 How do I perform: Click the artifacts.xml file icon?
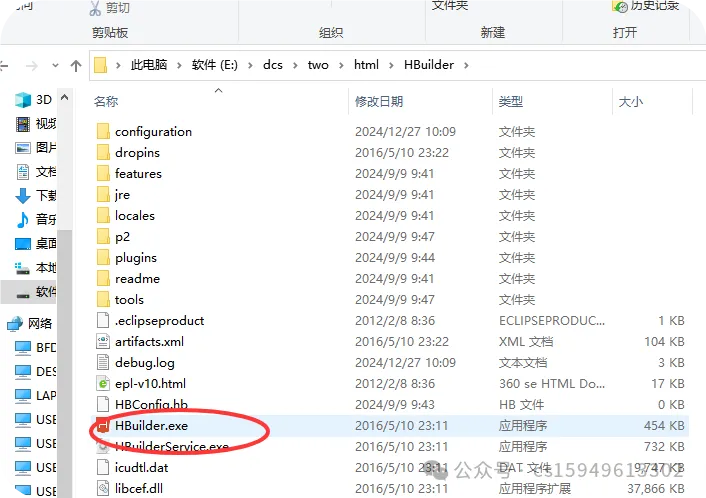[x=103, y=341]
